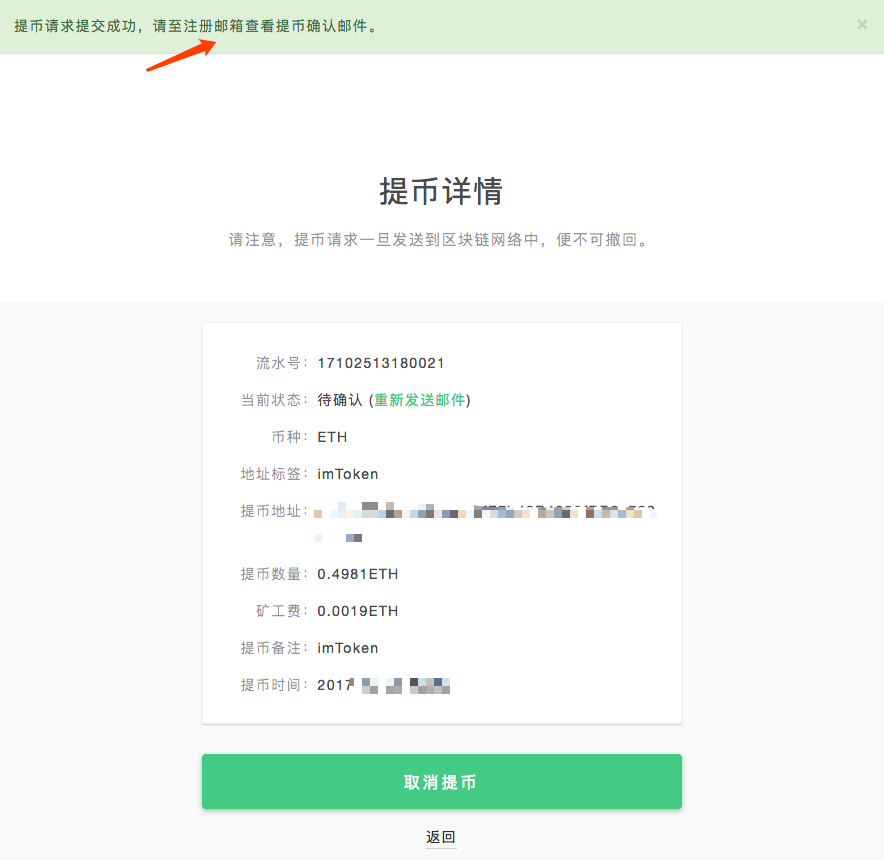Click the 提币备注 field label
Screen dimensions: 884x860
tap(273, 648)
